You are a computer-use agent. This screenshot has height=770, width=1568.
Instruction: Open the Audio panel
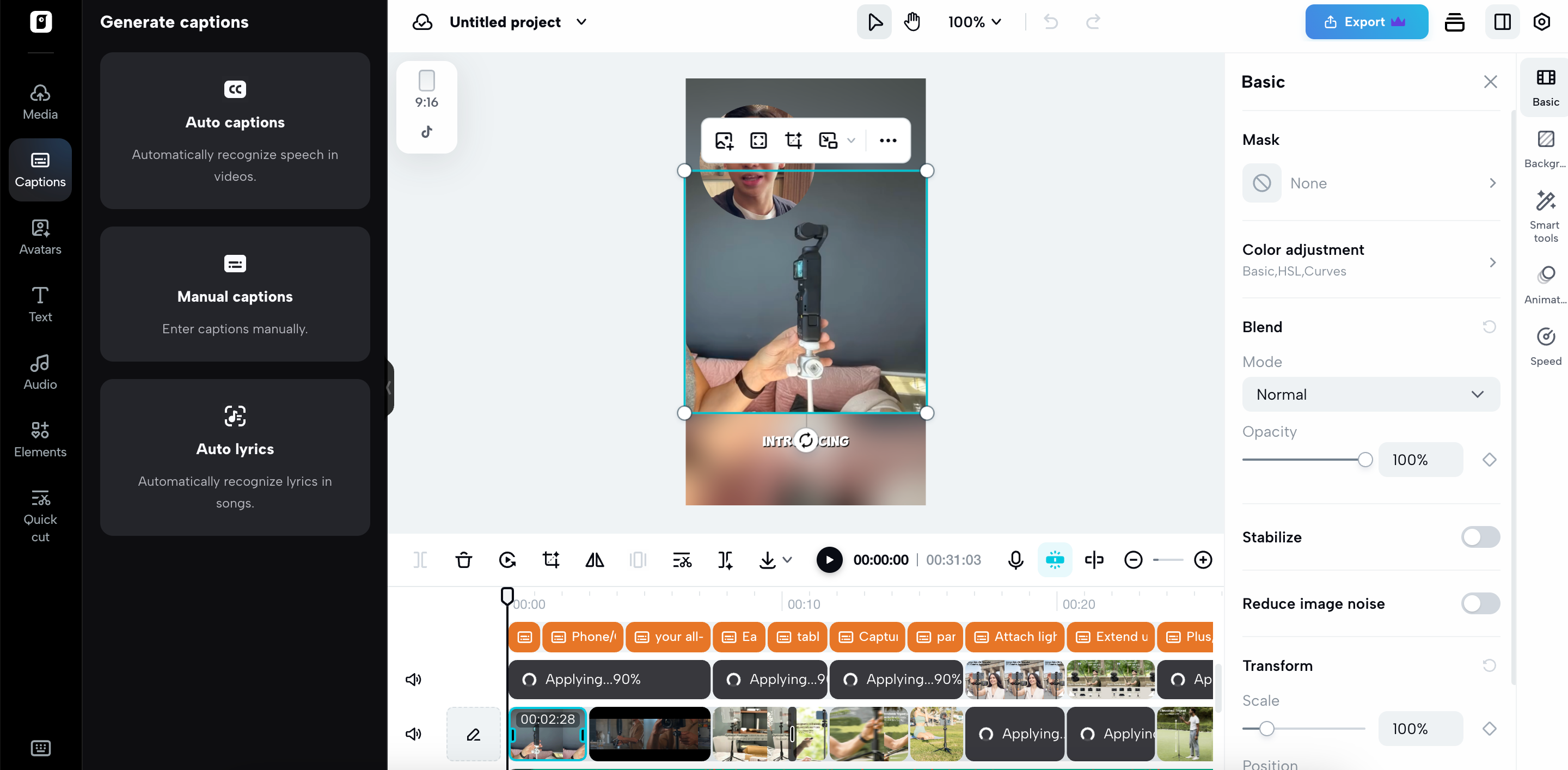tap(40, 371)
